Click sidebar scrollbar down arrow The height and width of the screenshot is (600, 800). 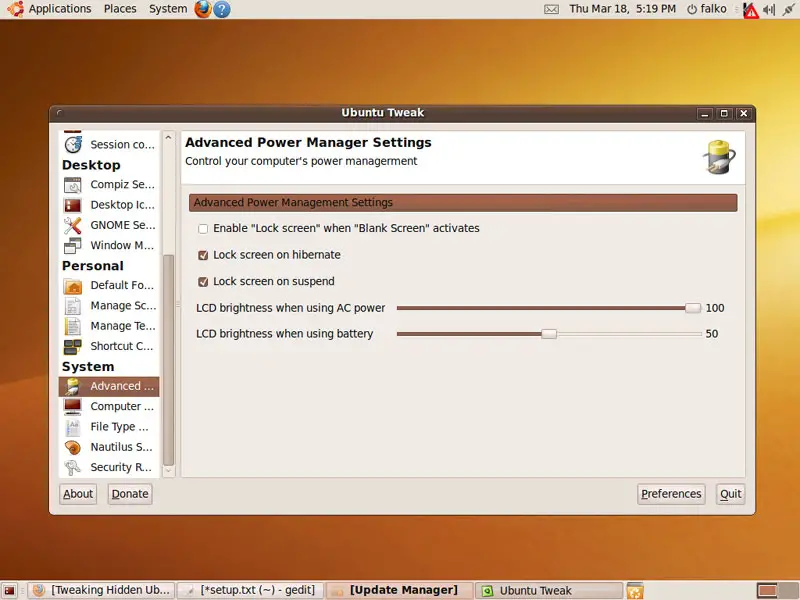168,471
